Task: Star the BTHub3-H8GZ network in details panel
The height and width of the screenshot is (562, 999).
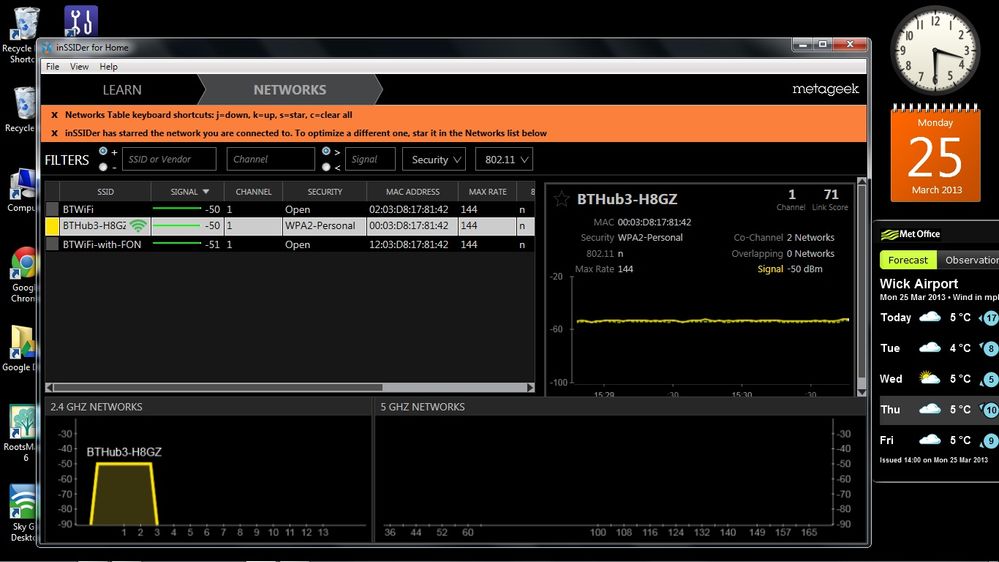Action: [x=561, y=199]
